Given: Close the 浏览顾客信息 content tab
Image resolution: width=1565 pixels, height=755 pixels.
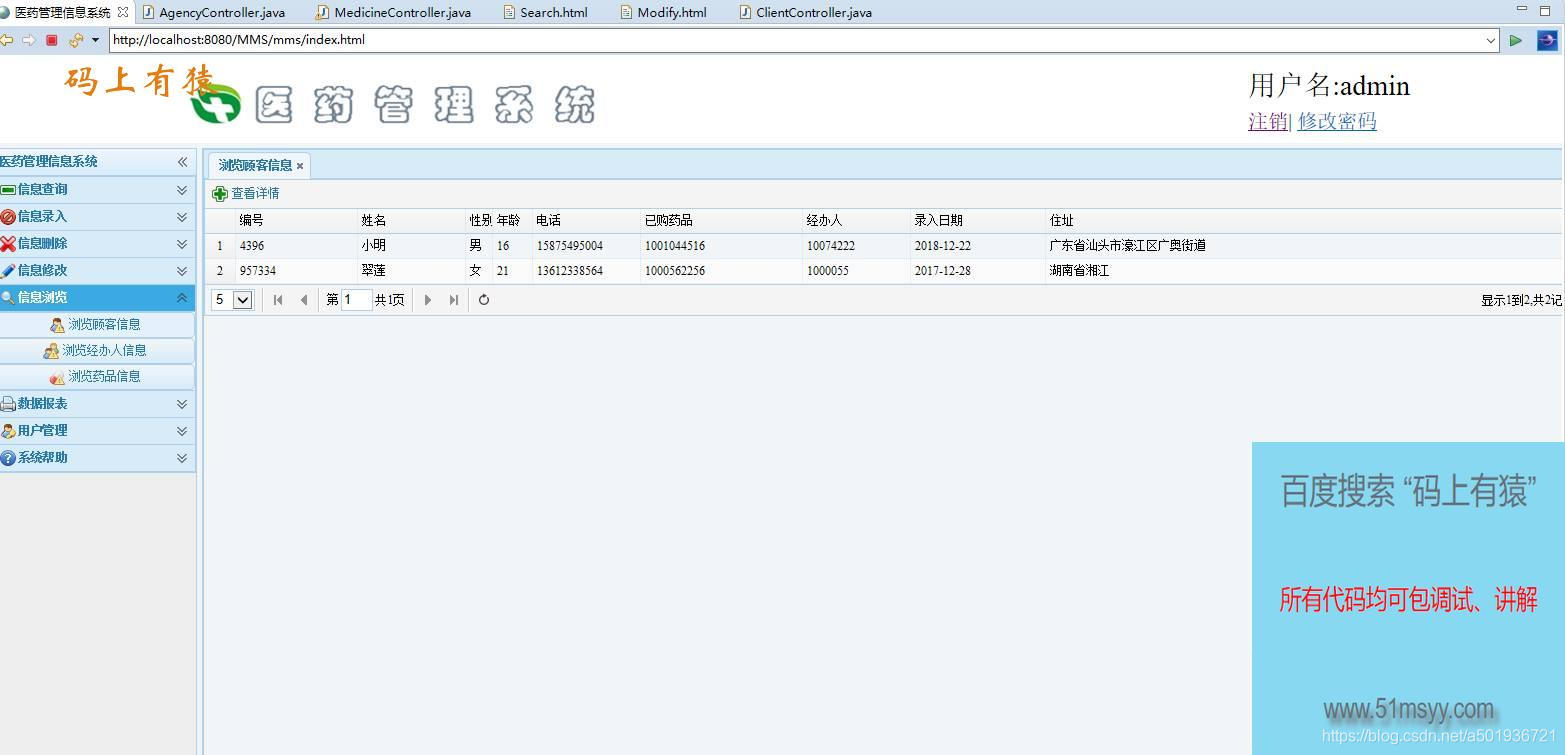Looking at the screenshot, I should (300, 166).
